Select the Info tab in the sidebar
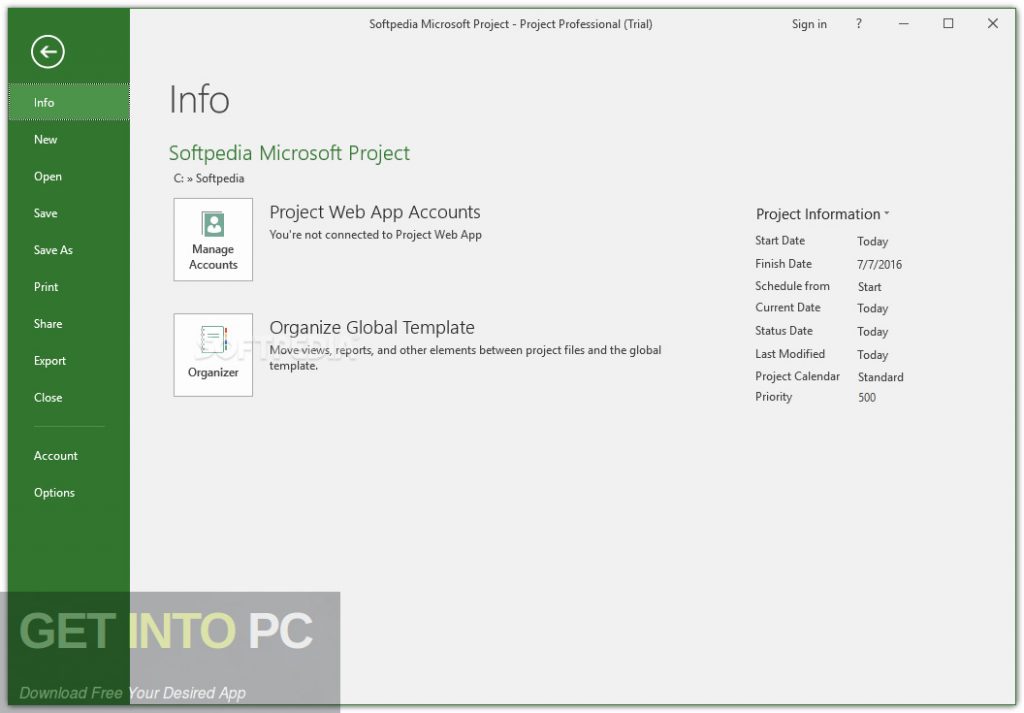The image size is (1024, 713). pos(69,103)
